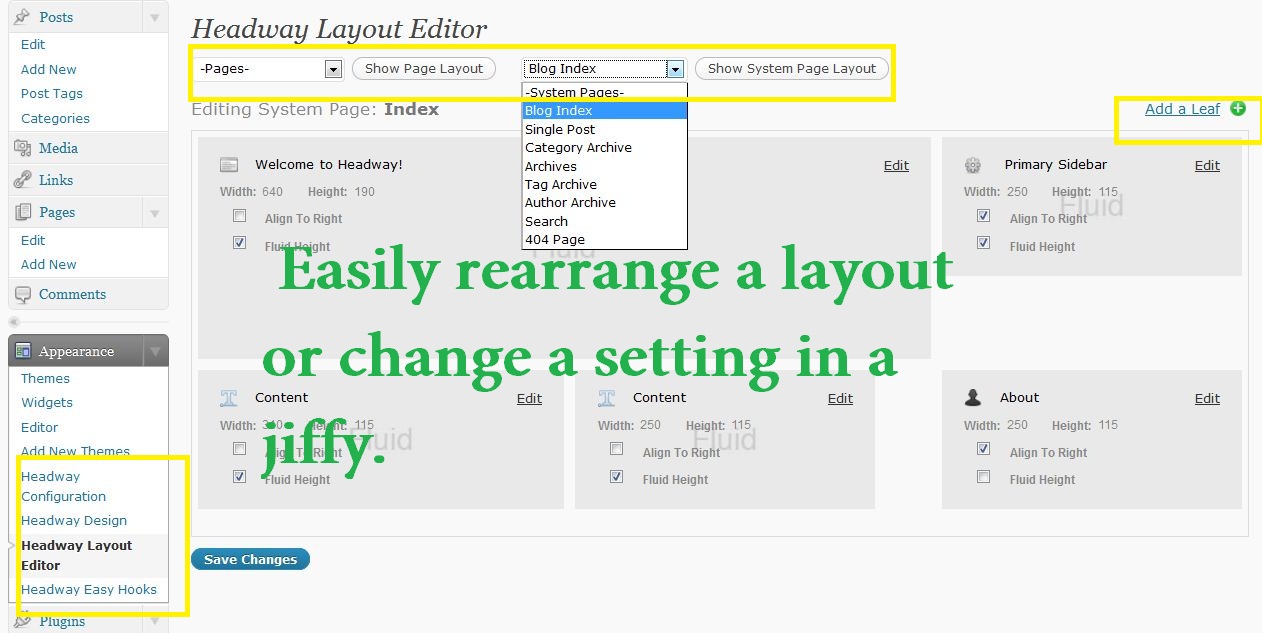Collapse the Appearance menu arrow
This screenshot has width=1262, height=633.
pyautogui.click(x=154, y=351)
